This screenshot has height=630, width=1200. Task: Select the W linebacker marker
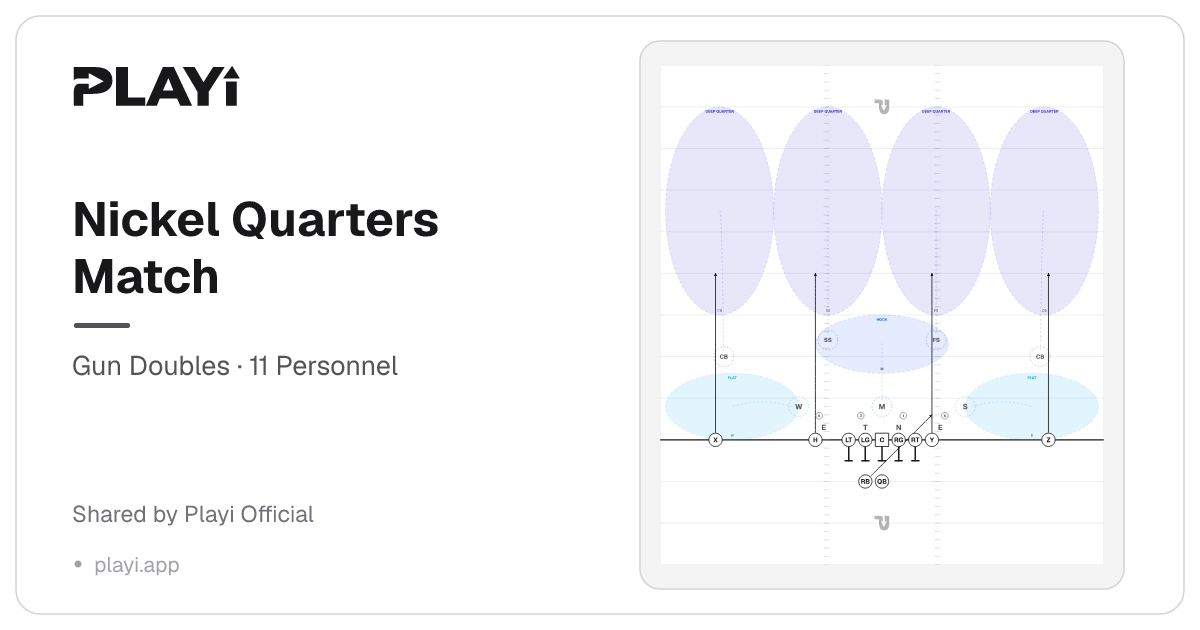(798, 407)
